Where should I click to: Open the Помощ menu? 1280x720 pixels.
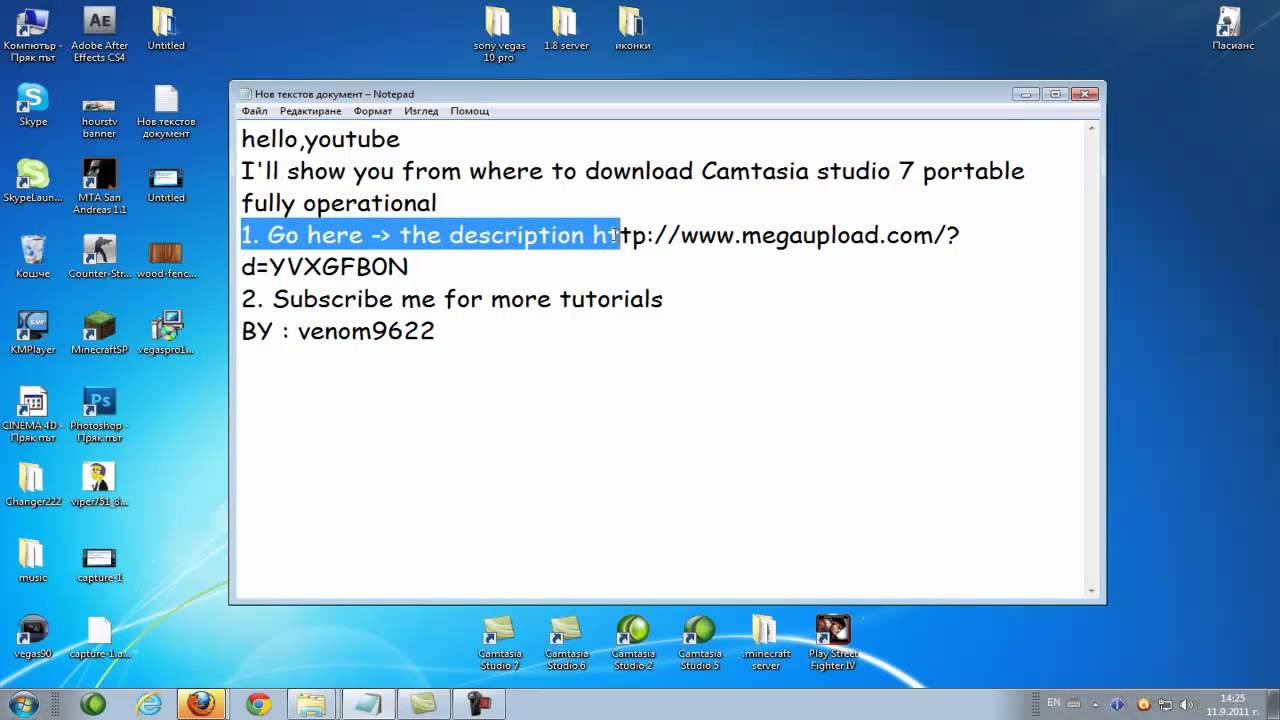[469, 111]
